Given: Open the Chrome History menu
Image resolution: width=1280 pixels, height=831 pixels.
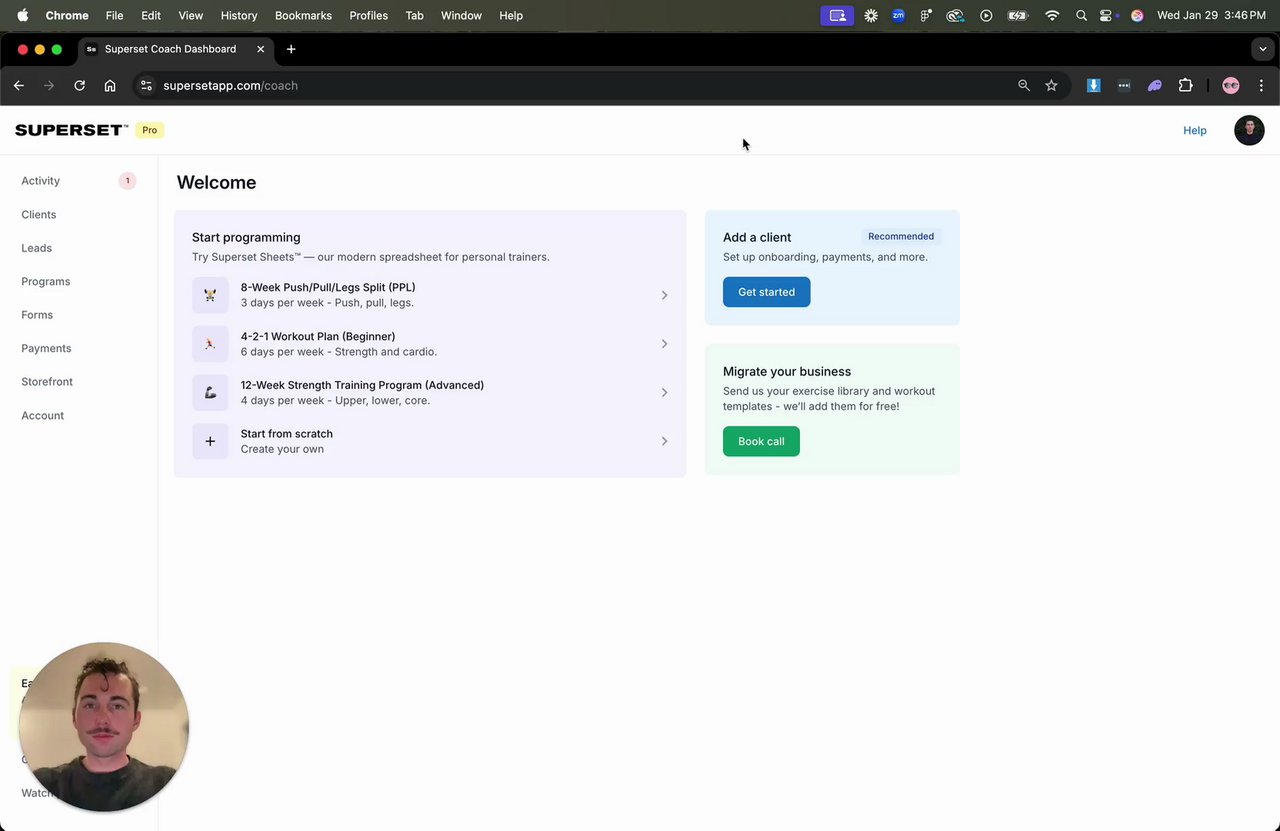Looking at the screenshot, I should pyautogui.click(x=239, y=16).
